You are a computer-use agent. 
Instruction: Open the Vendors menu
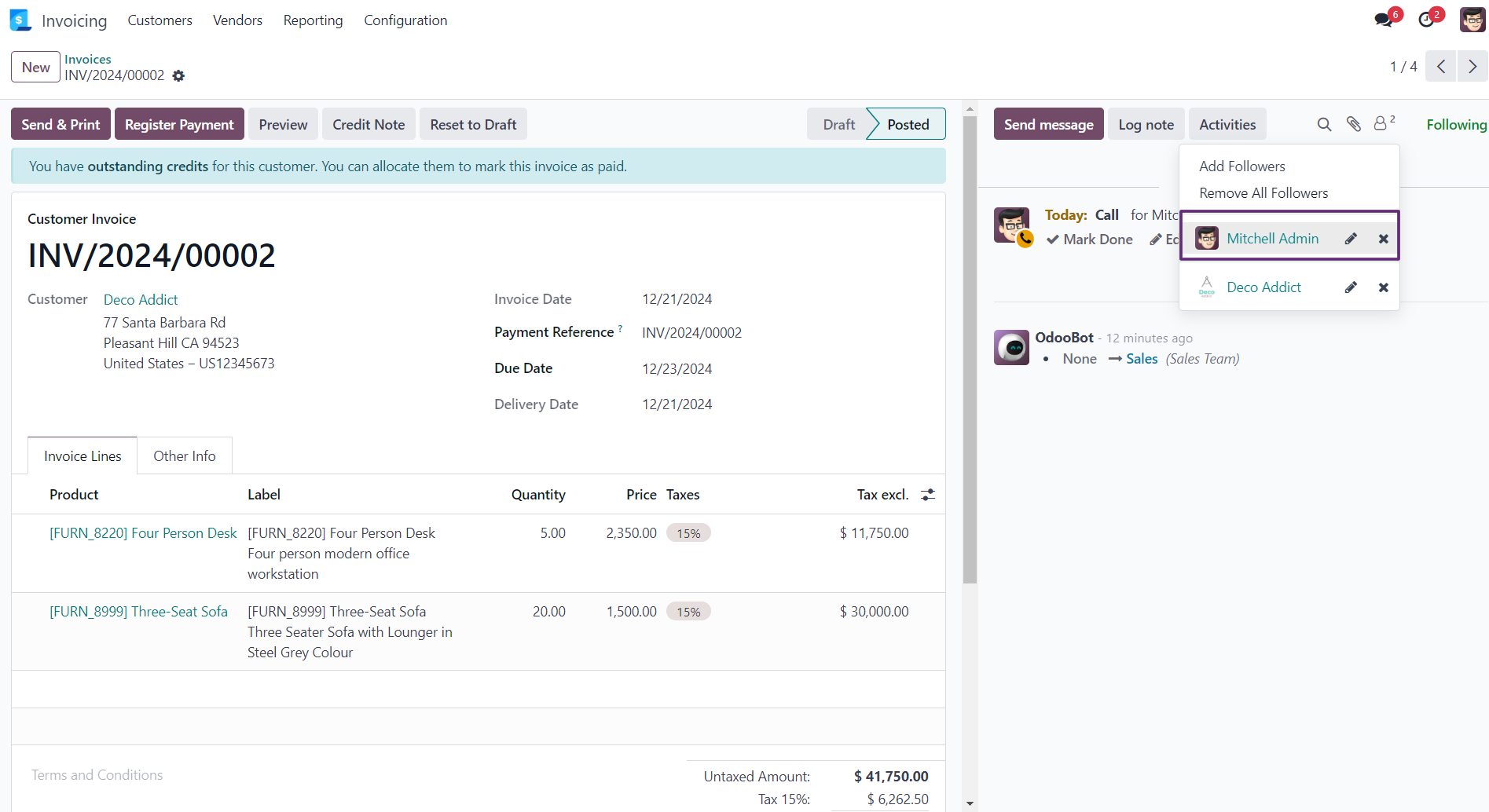tap(237, 20)
